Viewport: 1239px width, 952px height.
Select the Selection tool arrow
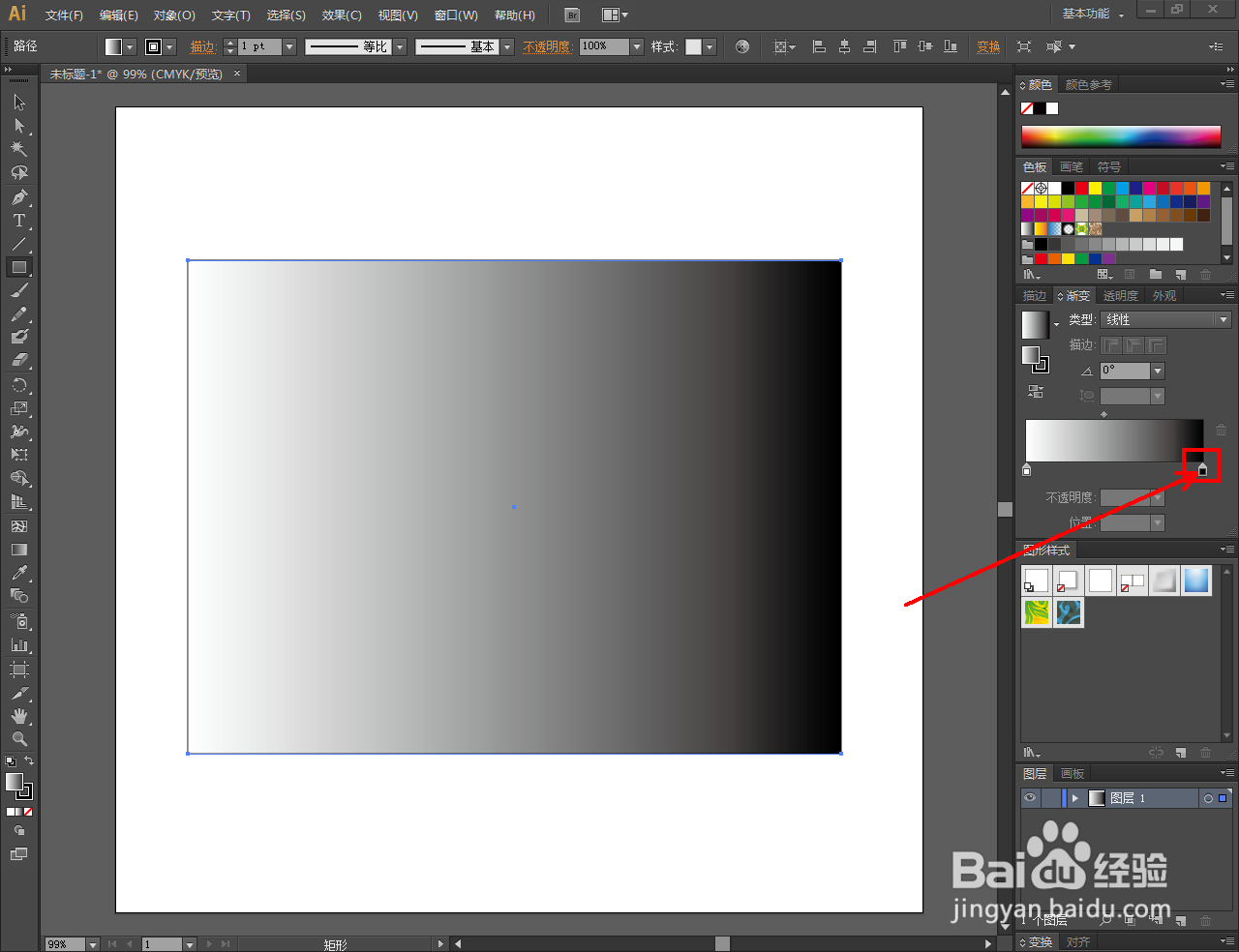18,103
